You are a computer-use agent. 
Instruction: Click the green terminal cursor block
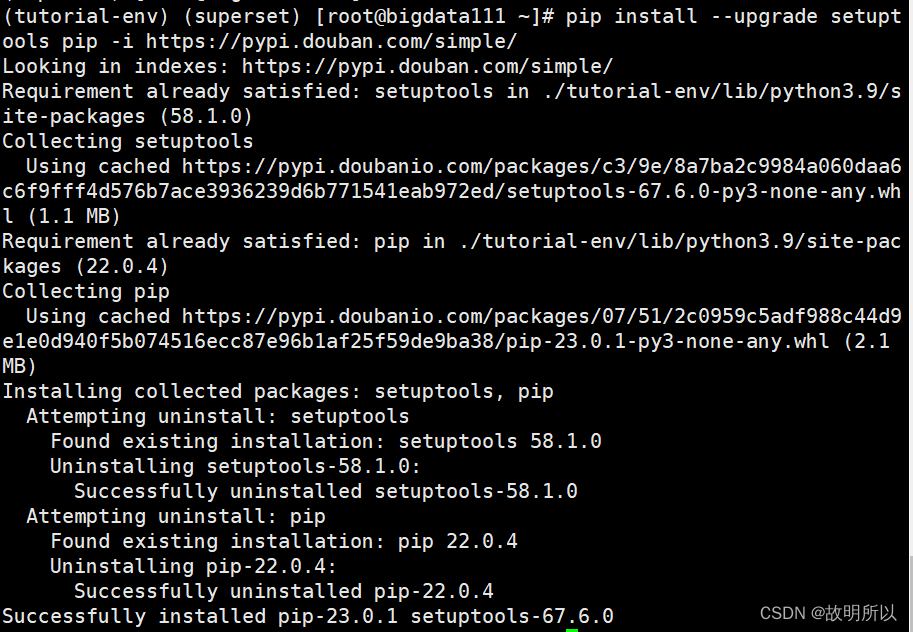571,628
